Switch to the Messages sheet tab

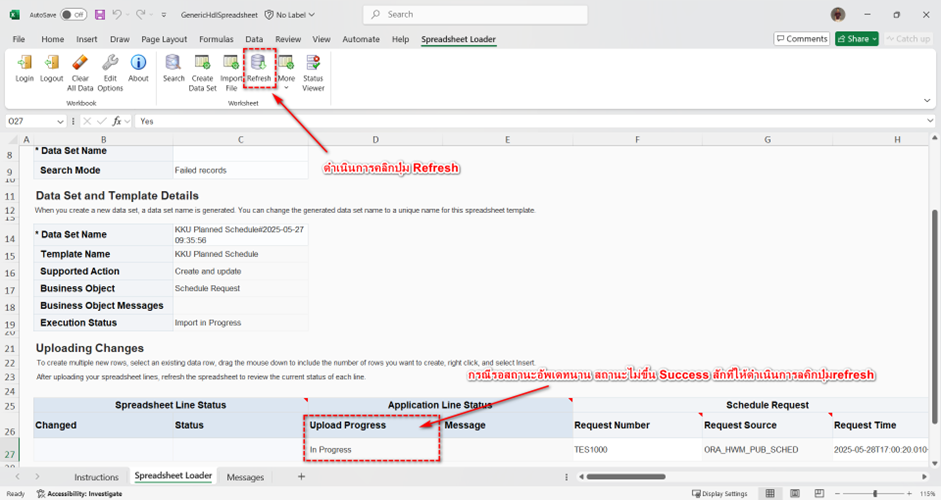coord(245,477)
